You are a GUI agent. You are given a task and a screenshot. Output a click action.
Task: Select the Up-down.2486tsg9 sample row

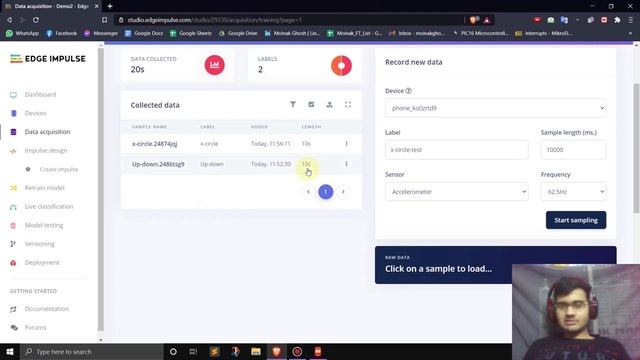click(241, 164)
